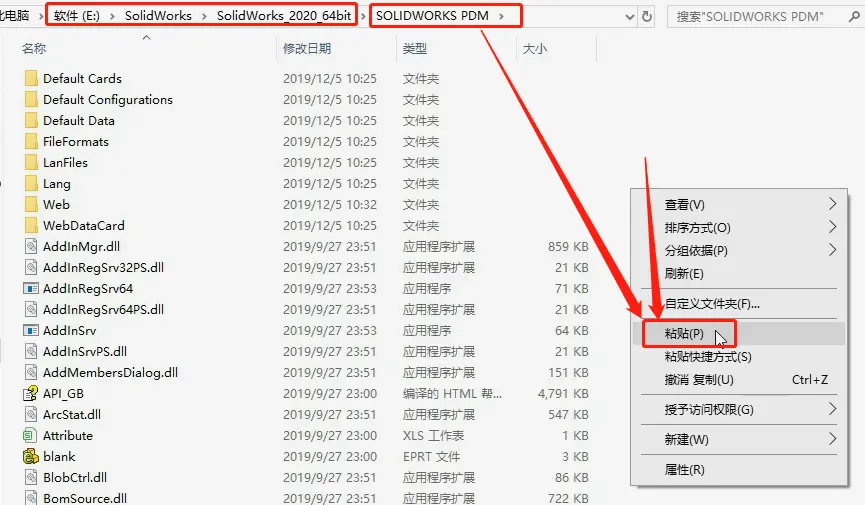This screenshot has height=505, width=865.
Task: Expand the 授予访问权限(G) submenu arrow
Action: [832, 409]
